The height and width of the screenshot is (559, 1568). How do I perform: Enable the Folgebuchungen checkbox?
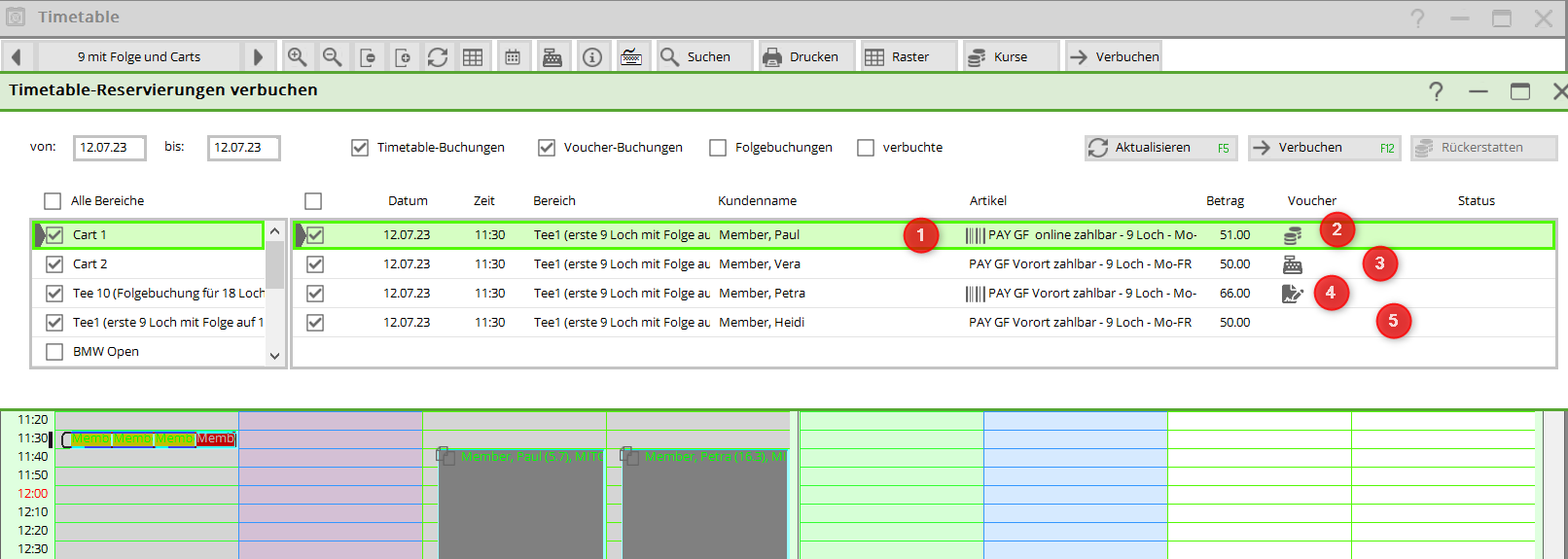(718, 148)
